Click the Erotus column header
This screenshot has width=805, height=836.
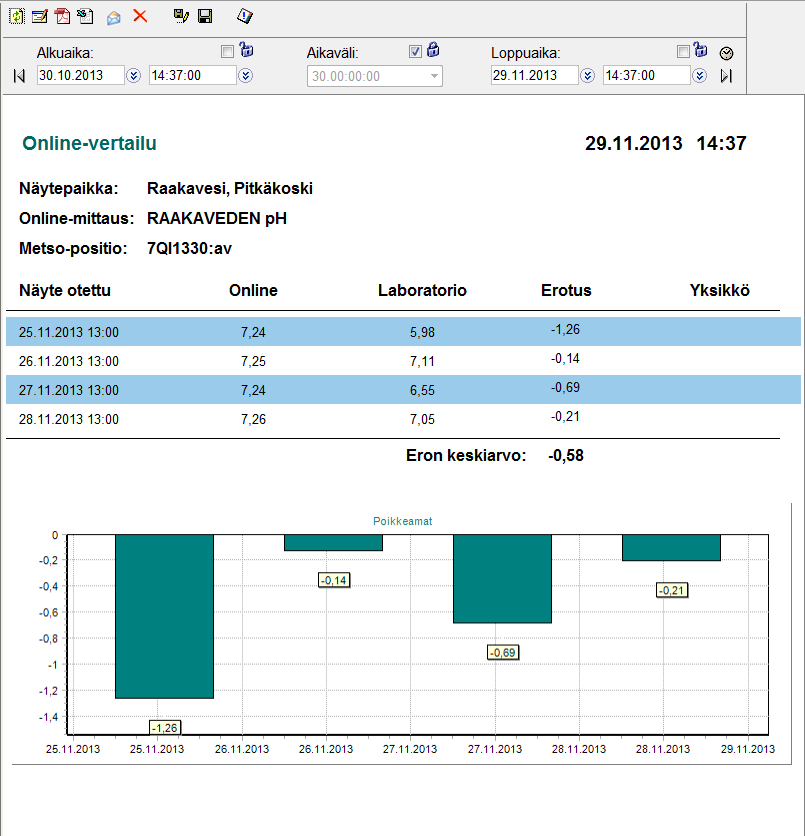[566, 291]
